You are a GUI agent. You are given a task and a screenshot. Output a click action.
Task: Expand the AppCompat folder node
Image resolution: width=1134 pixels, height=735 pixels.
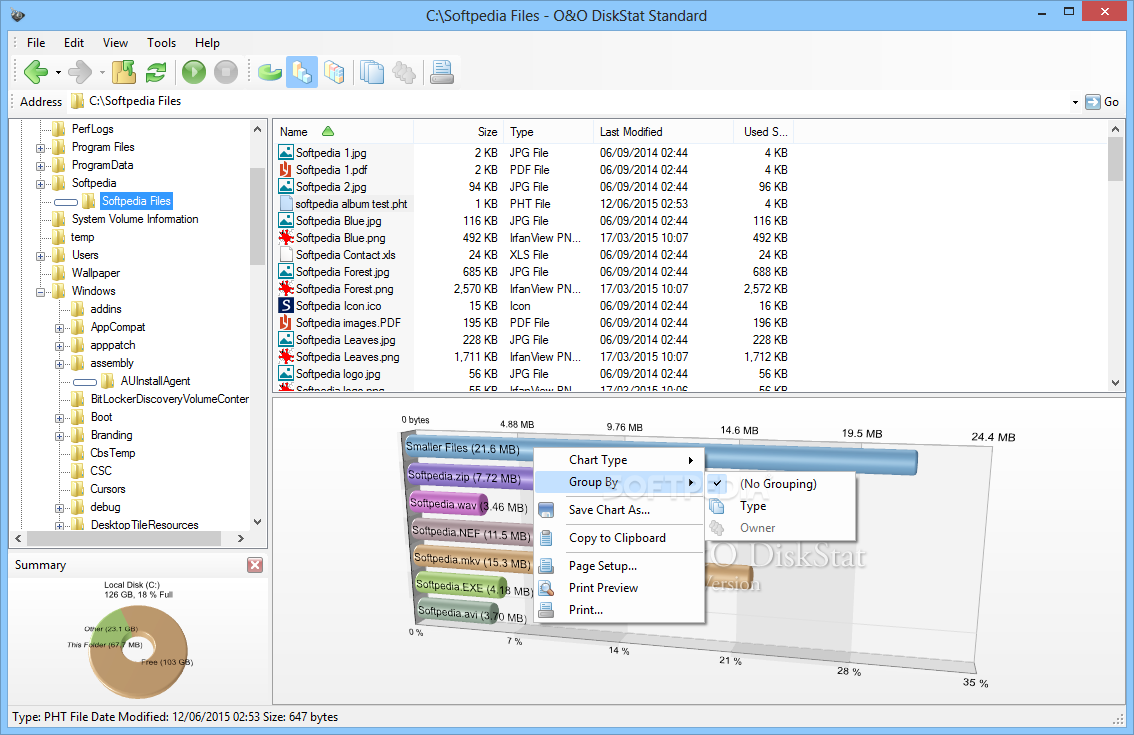(60, 328)
